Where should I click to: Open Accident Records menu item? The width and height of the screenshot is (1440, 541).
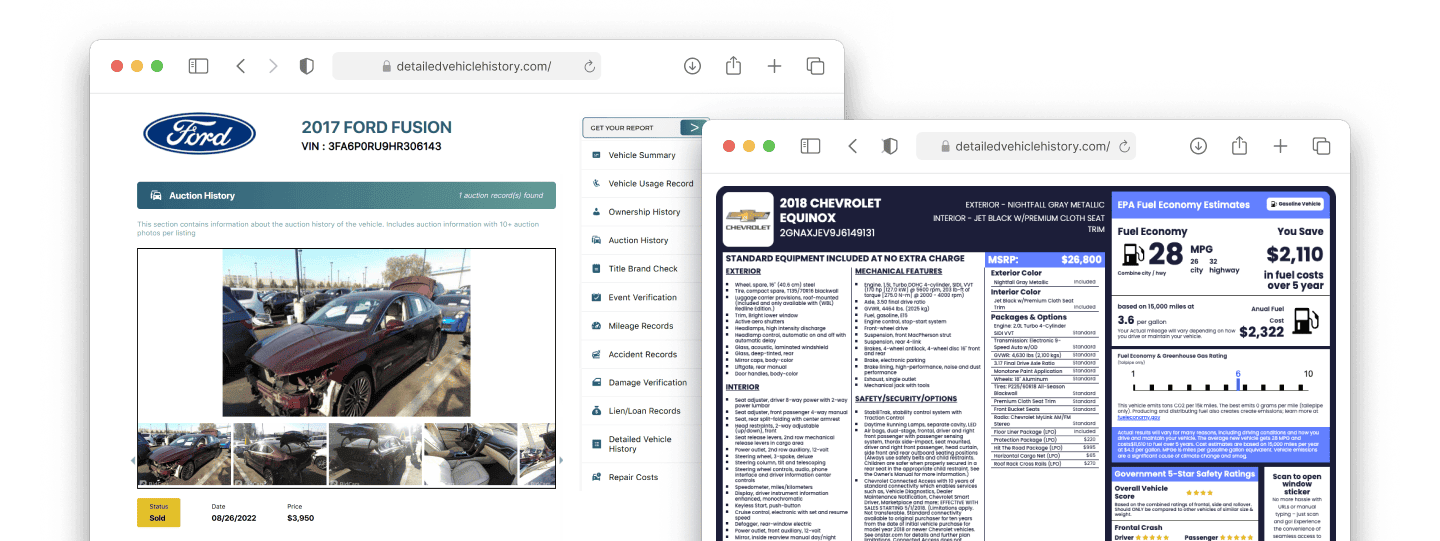(x=642, y=354)
